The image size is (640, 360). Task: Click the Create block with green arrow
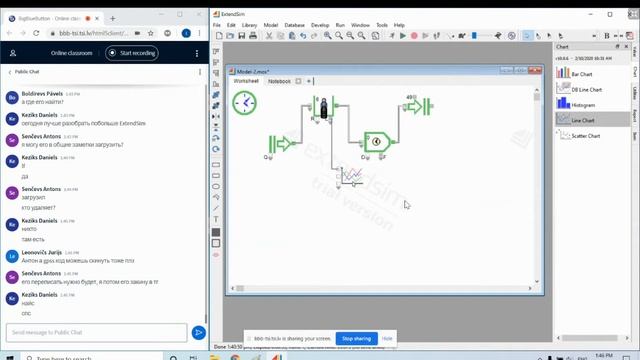click(x=280, y=144)
